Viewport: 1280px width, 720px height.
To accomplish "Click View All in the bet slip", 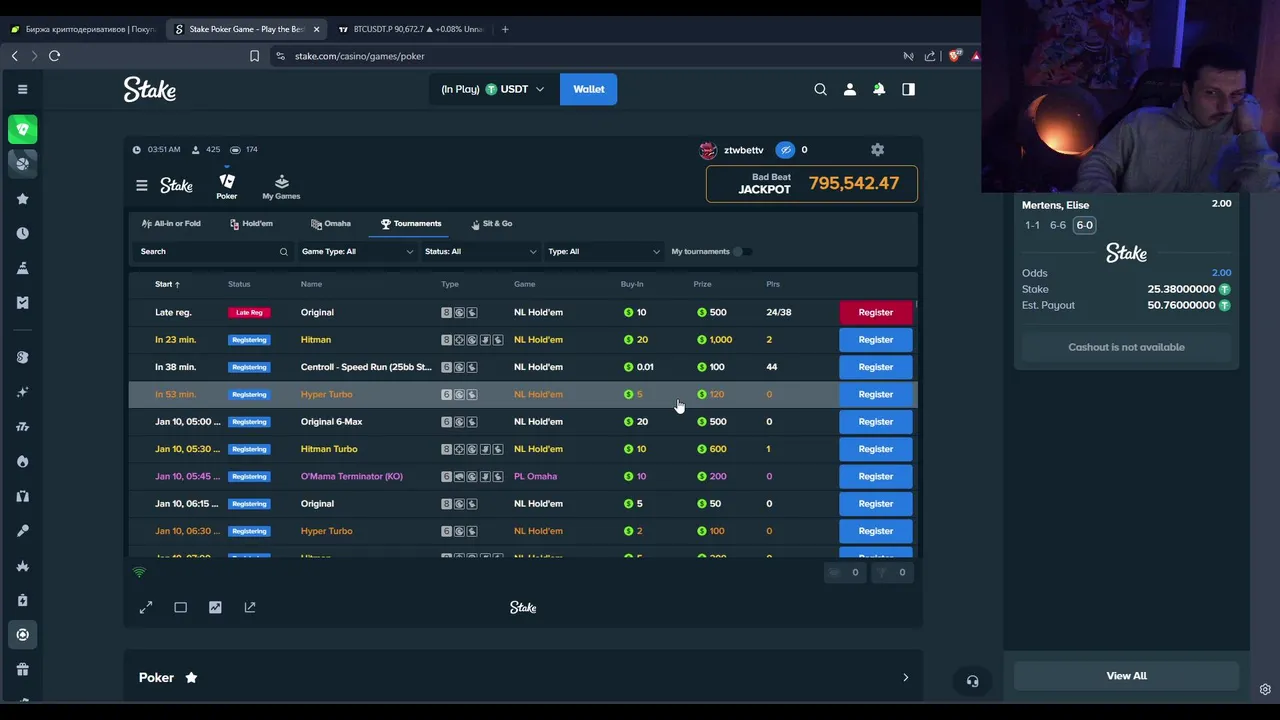I will pyautogui.click(x=1127, y=676).
